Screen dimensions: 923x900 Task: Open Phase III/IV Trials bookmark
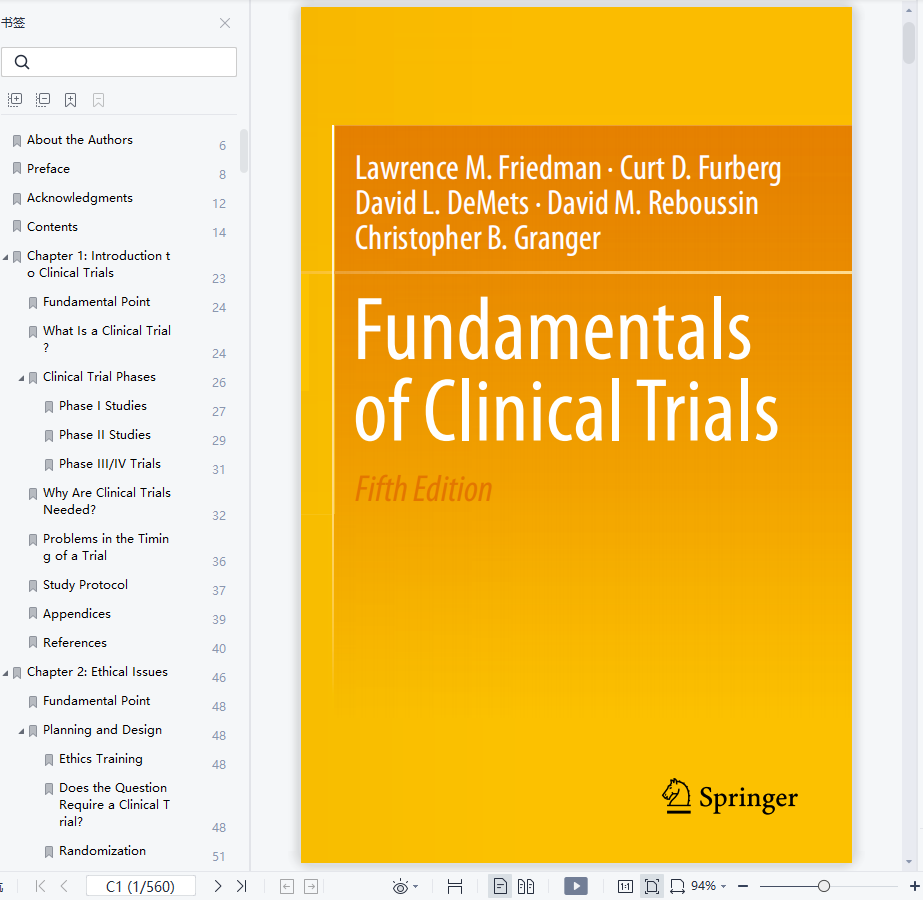pos(109,463)
